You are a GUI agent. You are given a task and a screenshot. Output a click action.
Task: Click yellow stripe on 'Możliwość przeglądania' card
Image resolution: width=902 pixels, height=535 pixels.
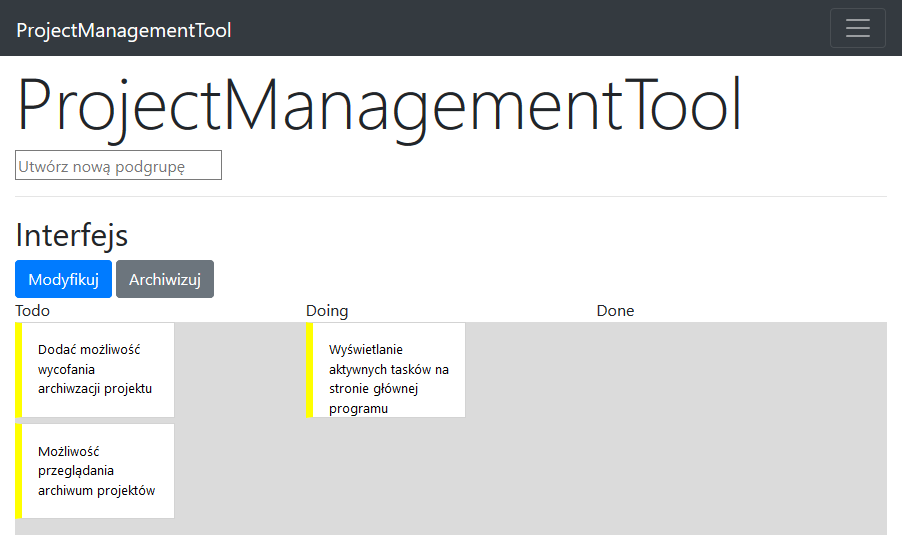pos(19,471)
